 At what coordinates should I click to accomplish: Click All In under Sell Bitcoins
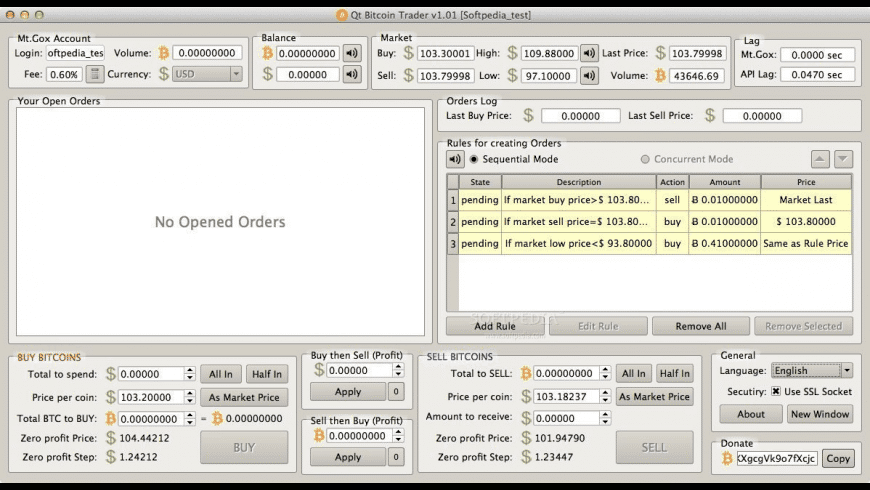(x=634, y=373)
